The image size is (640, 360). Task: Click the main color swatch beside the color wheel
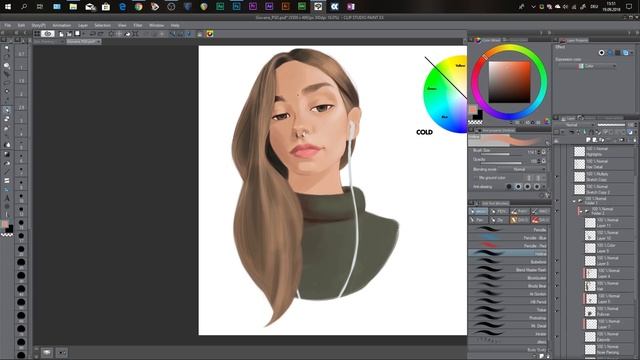point(473,109)
